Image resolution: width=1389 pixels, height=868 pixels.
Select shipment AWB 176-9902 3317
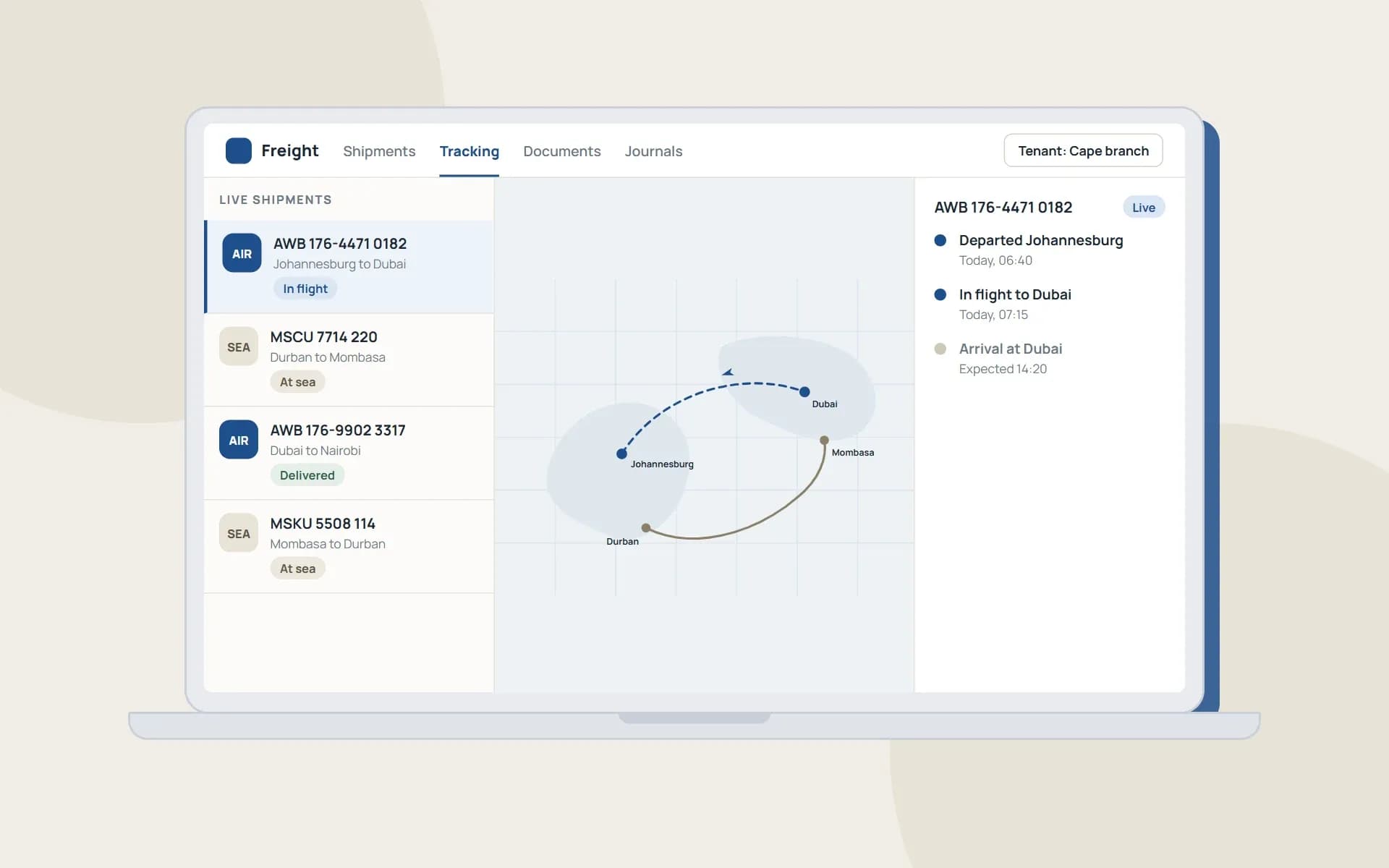tap(349, 453)
